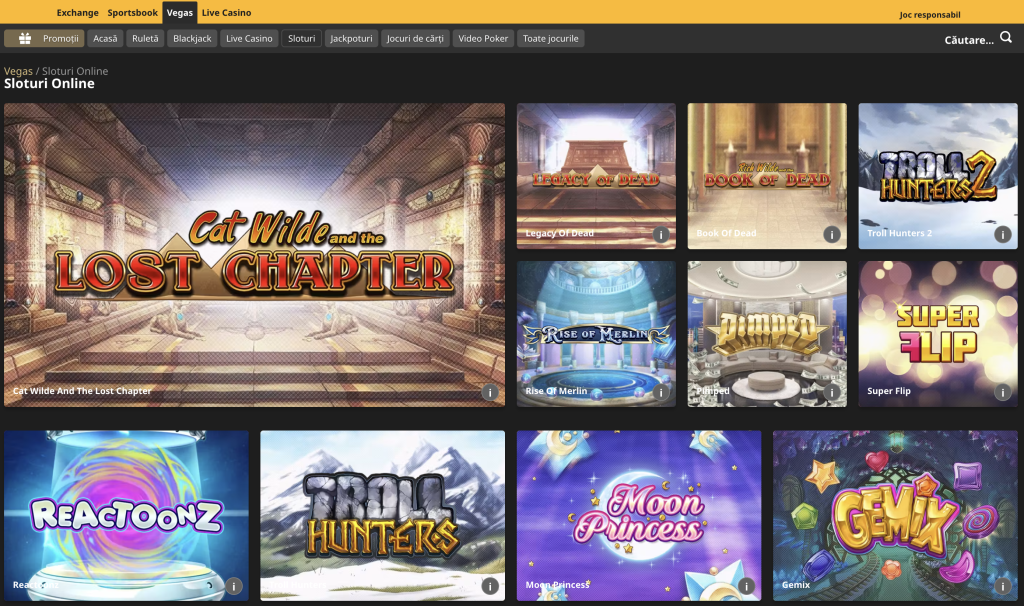Image resolution: width=1024 pixels, height=606 pixels.
Task: Follow the Vegas breadcrumb link
Action: 18,71
